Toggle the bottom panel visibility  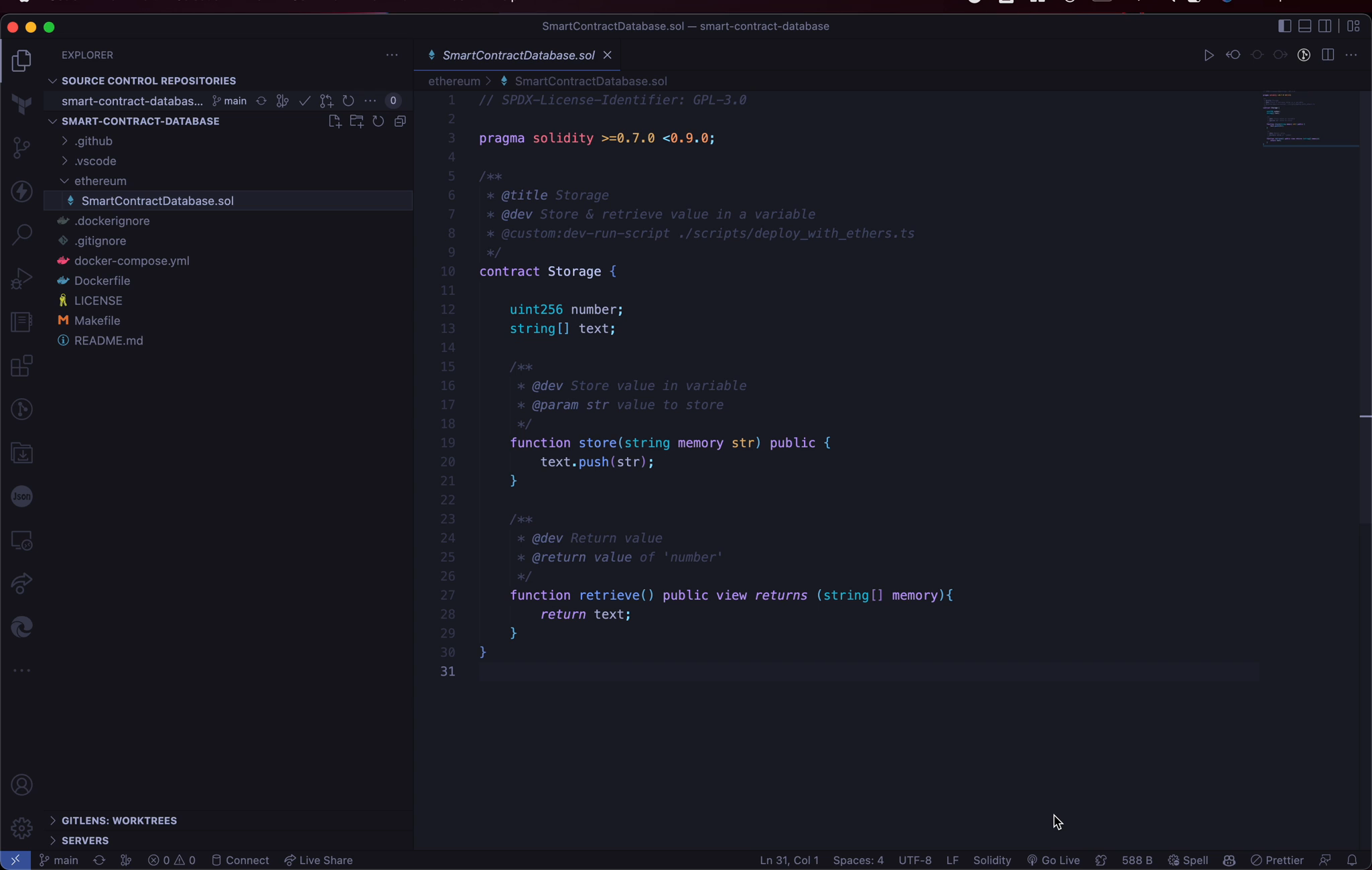coord(1304,26)
